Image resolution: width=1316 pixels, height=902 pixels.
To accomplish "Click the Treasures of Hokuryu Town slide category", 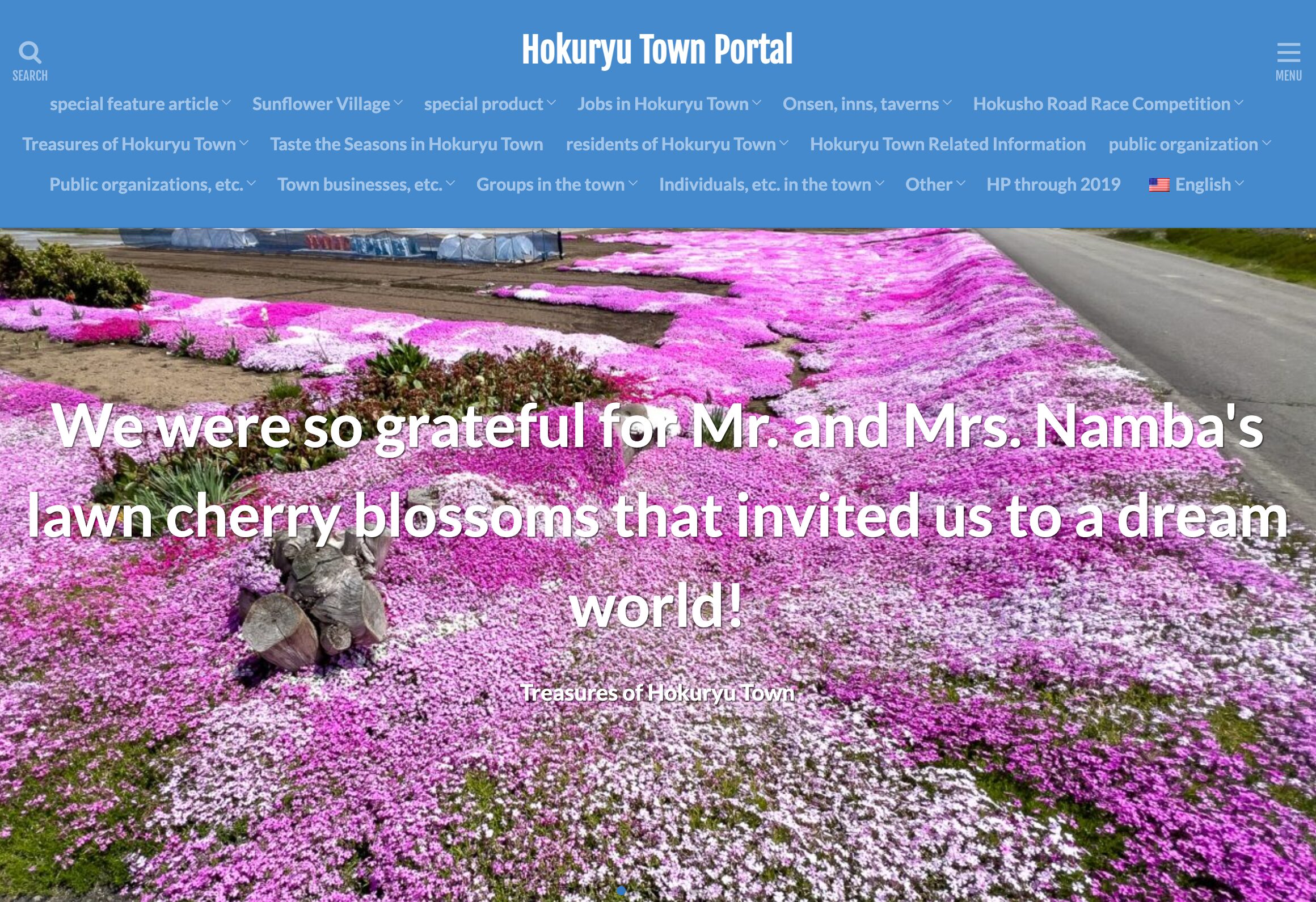I will [657, 693].
